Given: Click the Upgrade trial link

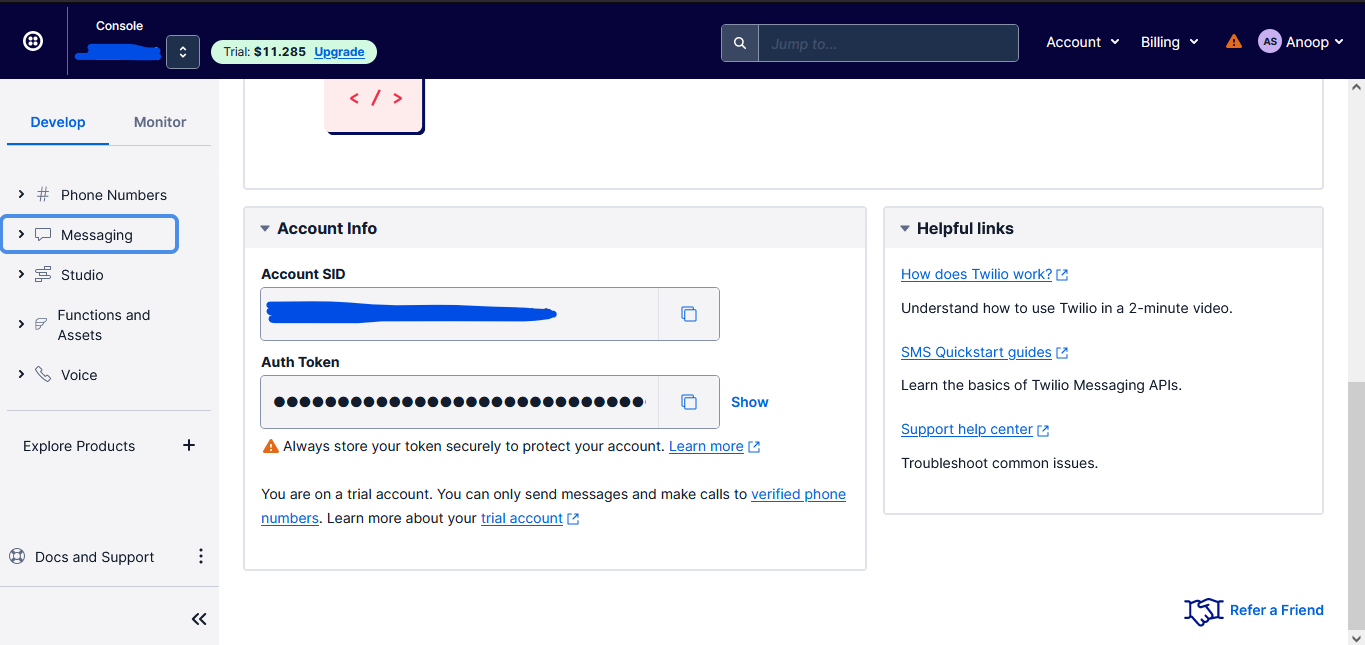Looking at the screenshot, I should tap(339, 51).
